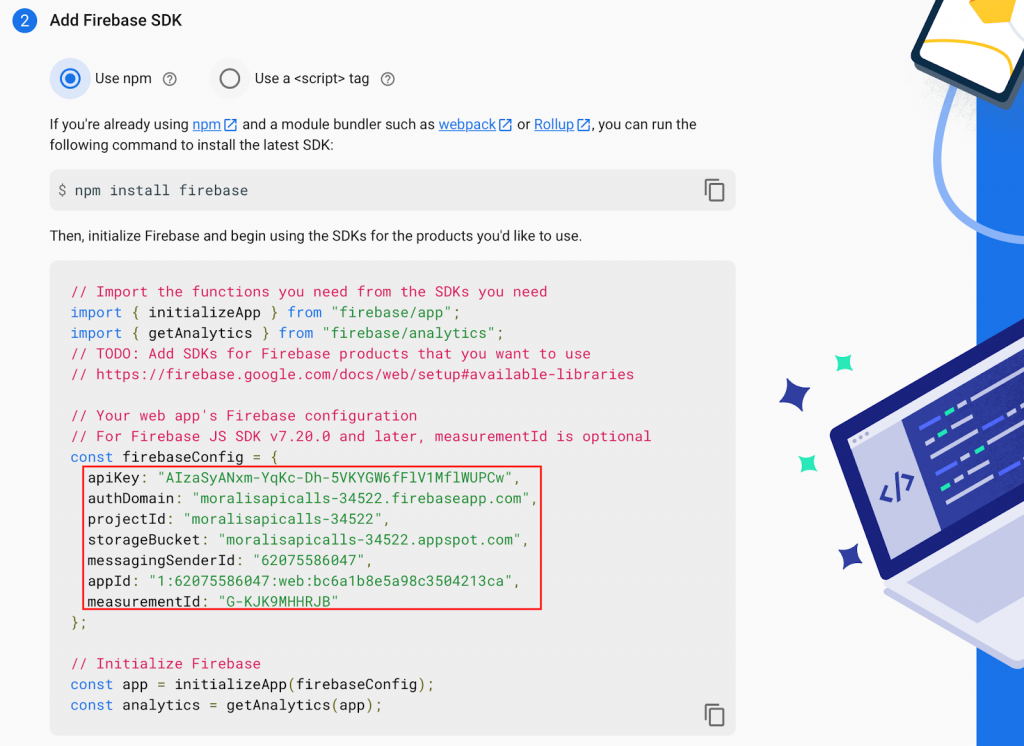Click the Firebase docs URL in the code comment
This screenshot has height=746, width=1024.
point(365,374)
